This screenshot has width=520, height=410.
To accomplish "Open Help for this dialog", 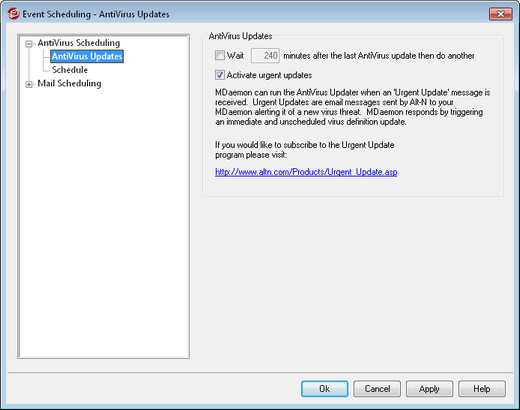I will (x=482, y=389).
